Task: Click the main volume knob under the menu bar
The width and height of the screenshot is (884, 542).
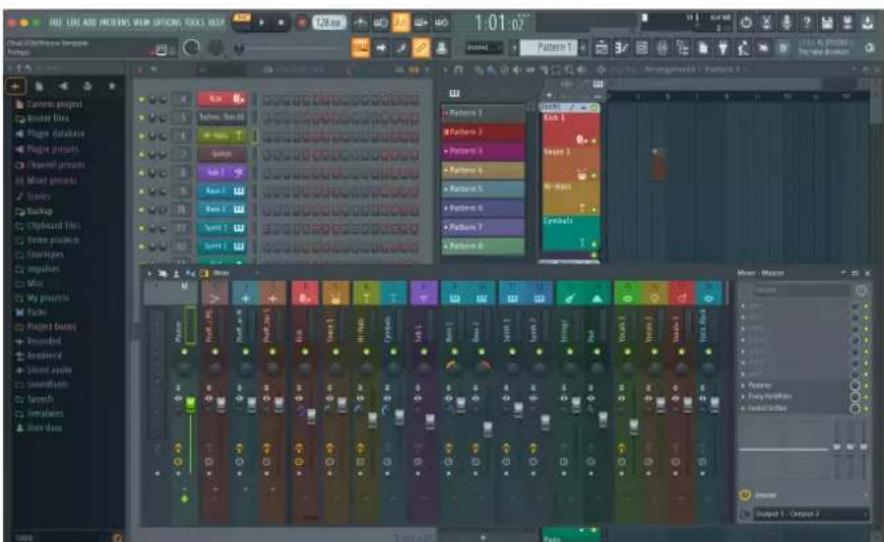Action: [192, 47]
